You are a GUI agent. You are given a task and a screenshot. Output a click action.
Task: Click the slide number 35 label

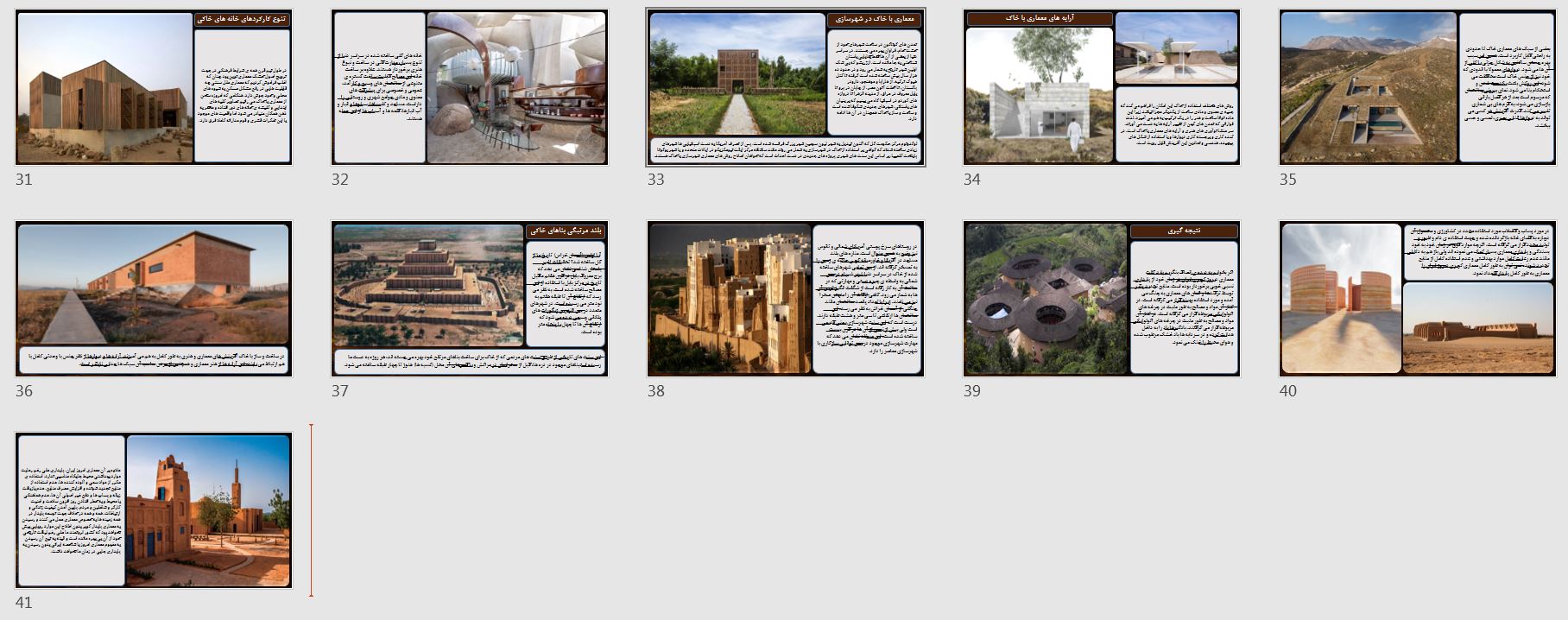[1288, 180]
